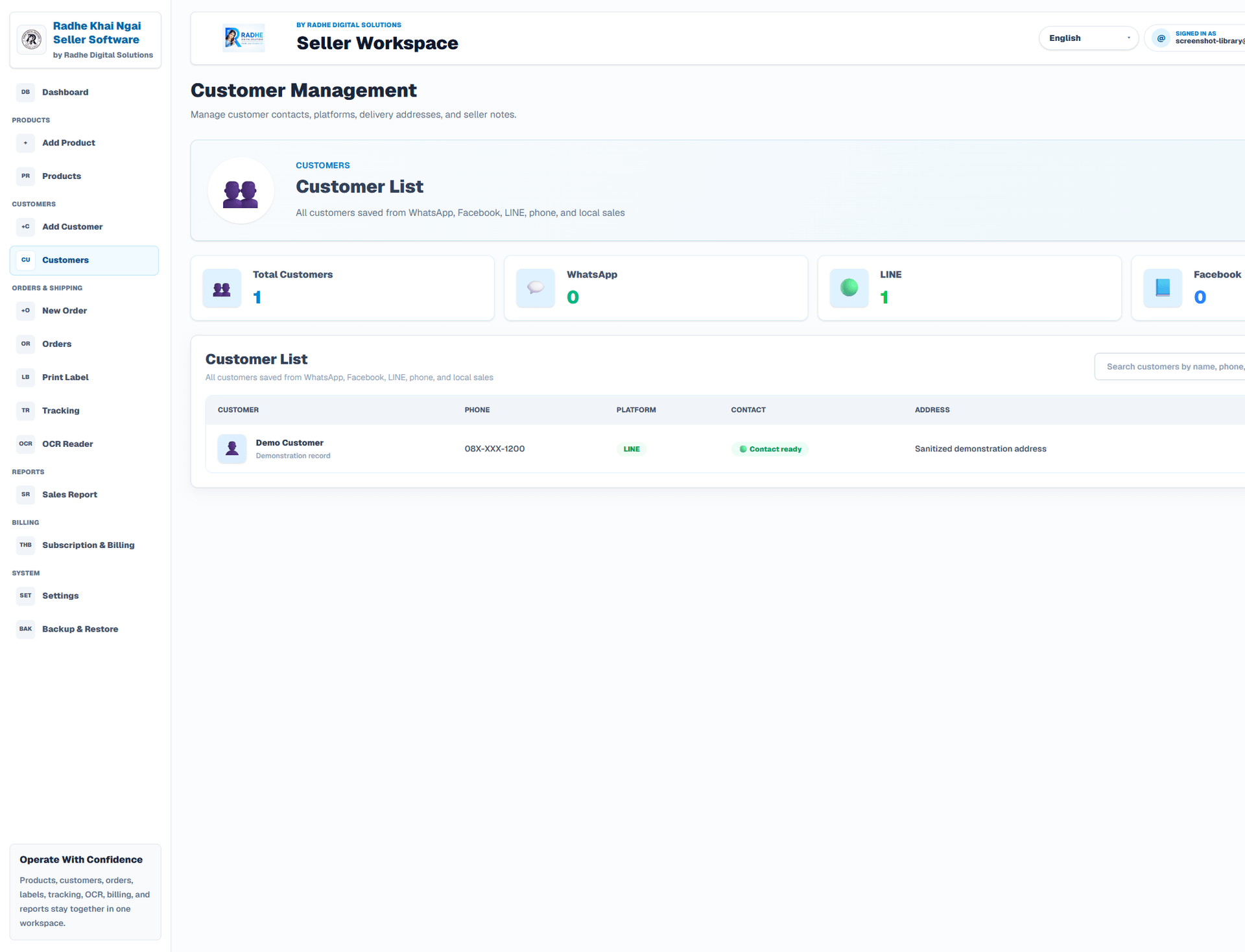The image size is (1245, 952).
Task: Click the THB billing icon
Action: [25, 545]
